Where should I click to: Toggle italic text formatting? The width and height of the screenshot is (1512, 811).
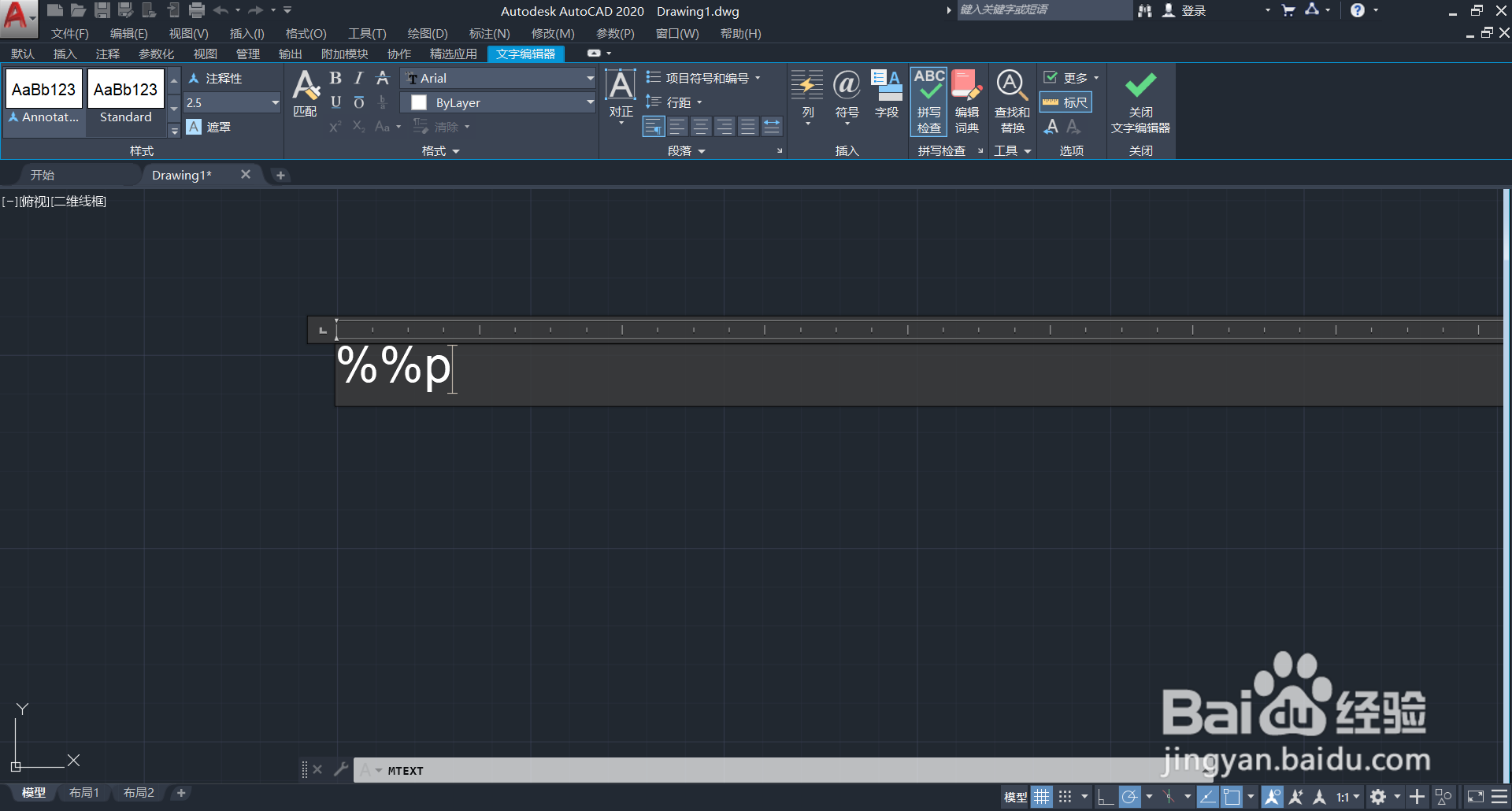click(358, 78)
